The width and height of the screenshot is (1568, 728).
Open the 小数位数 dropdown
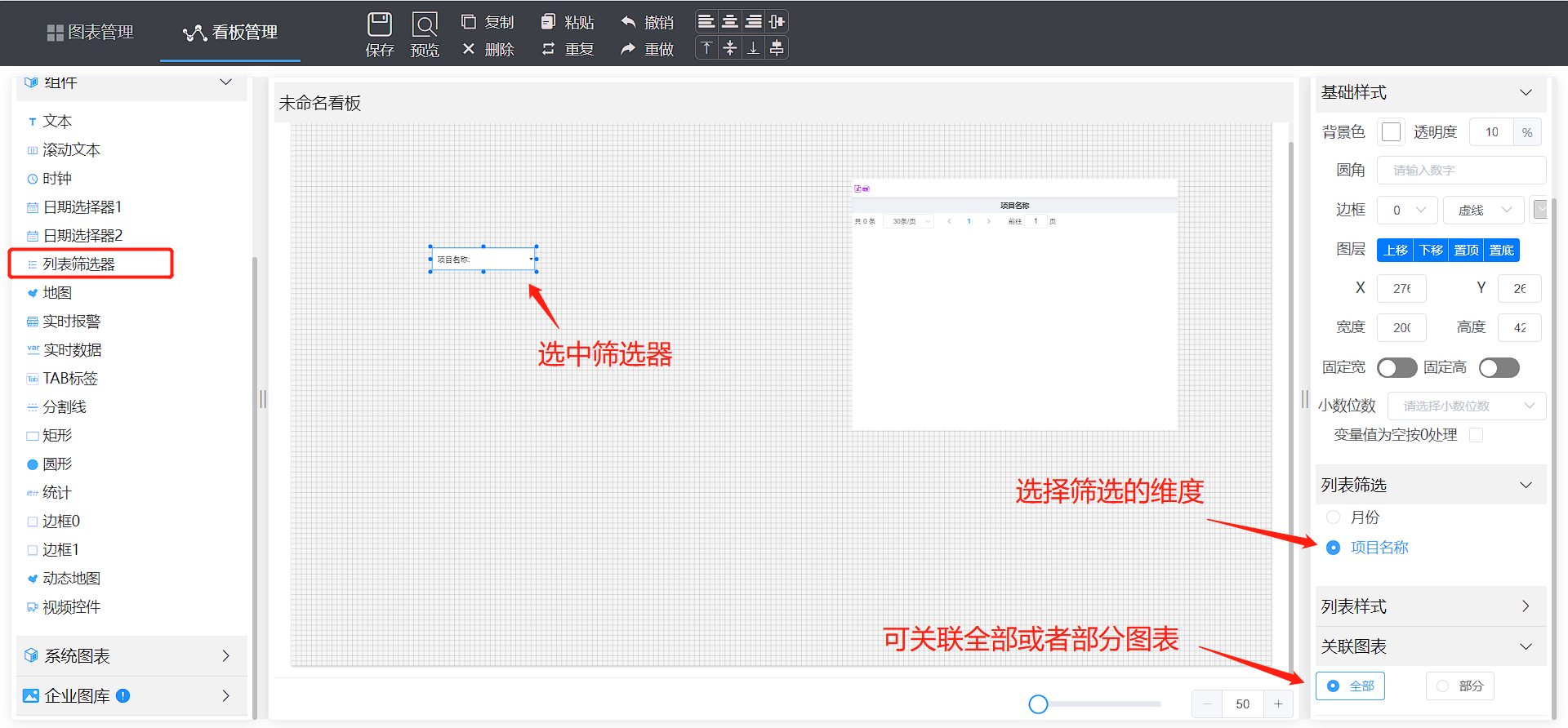(1466, 406)
